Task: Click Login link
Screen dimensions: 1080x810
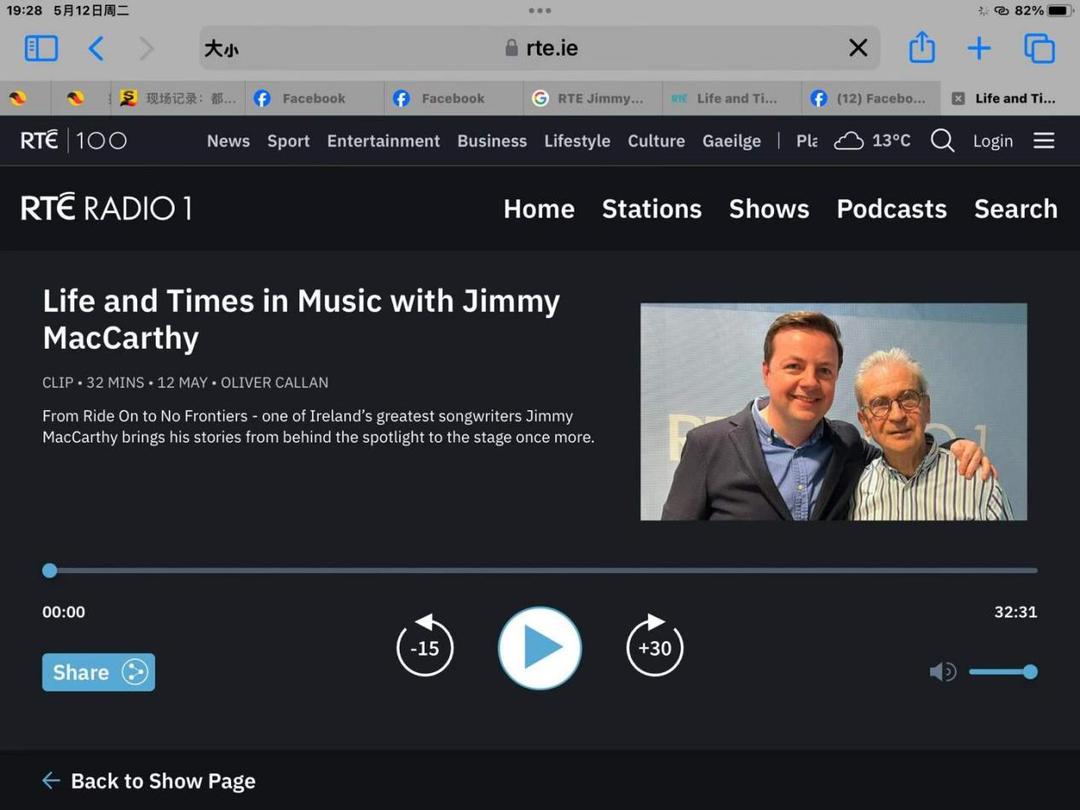Action: tap(993, 141)
